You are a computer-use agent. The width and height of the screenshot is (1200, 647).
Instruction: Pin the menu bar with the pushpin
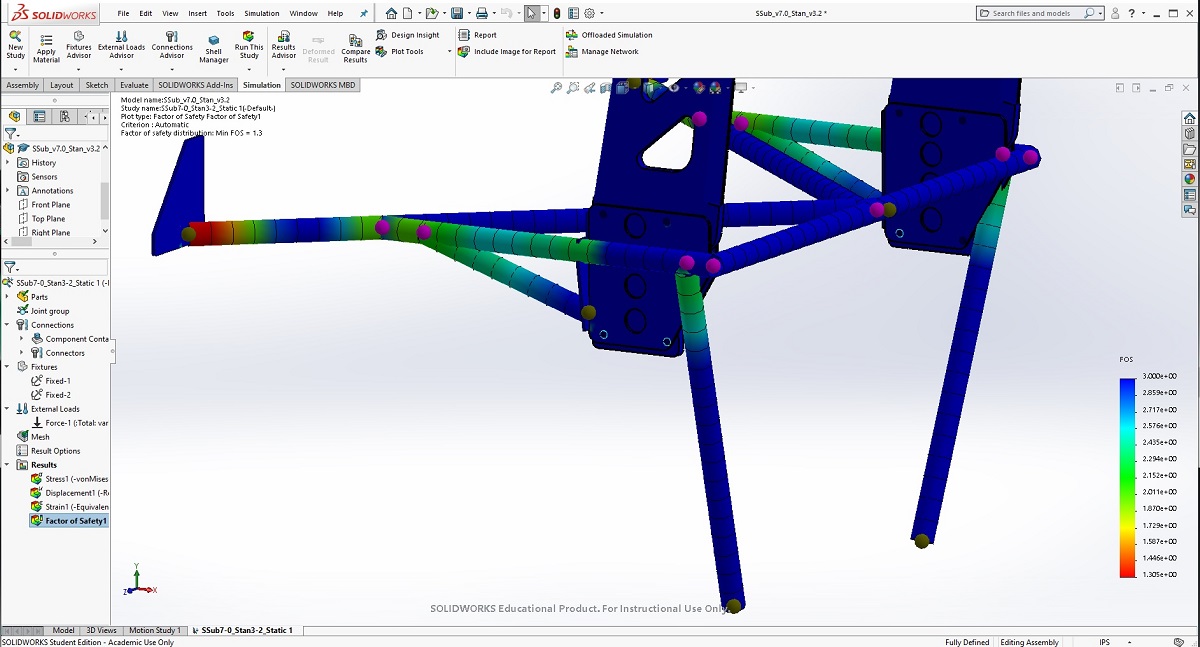coord(363,14)
